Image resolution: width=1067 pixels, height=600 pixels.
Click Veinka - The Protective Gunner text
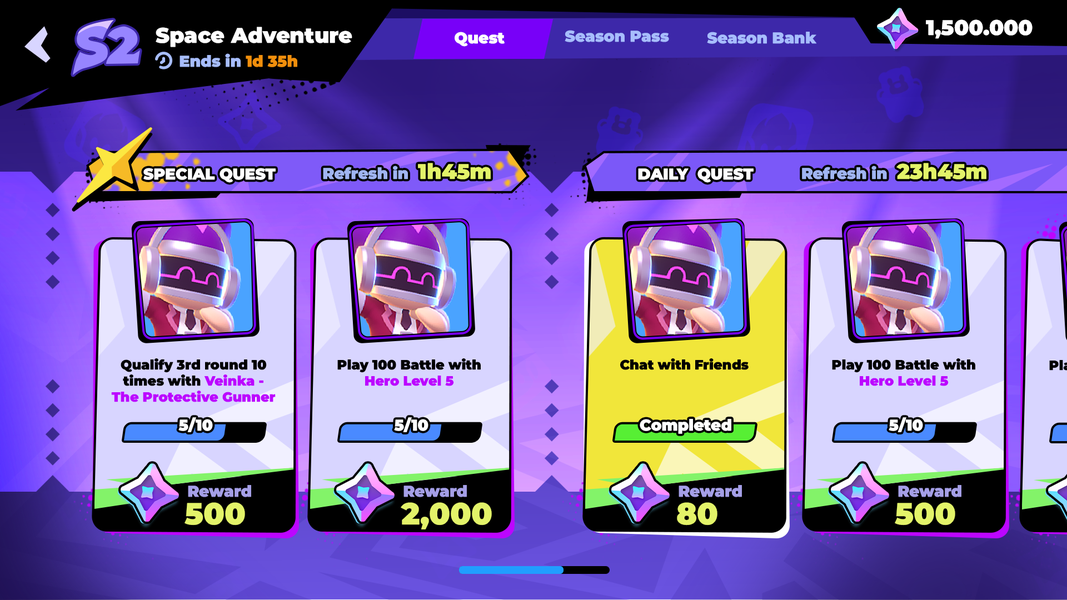193,389
